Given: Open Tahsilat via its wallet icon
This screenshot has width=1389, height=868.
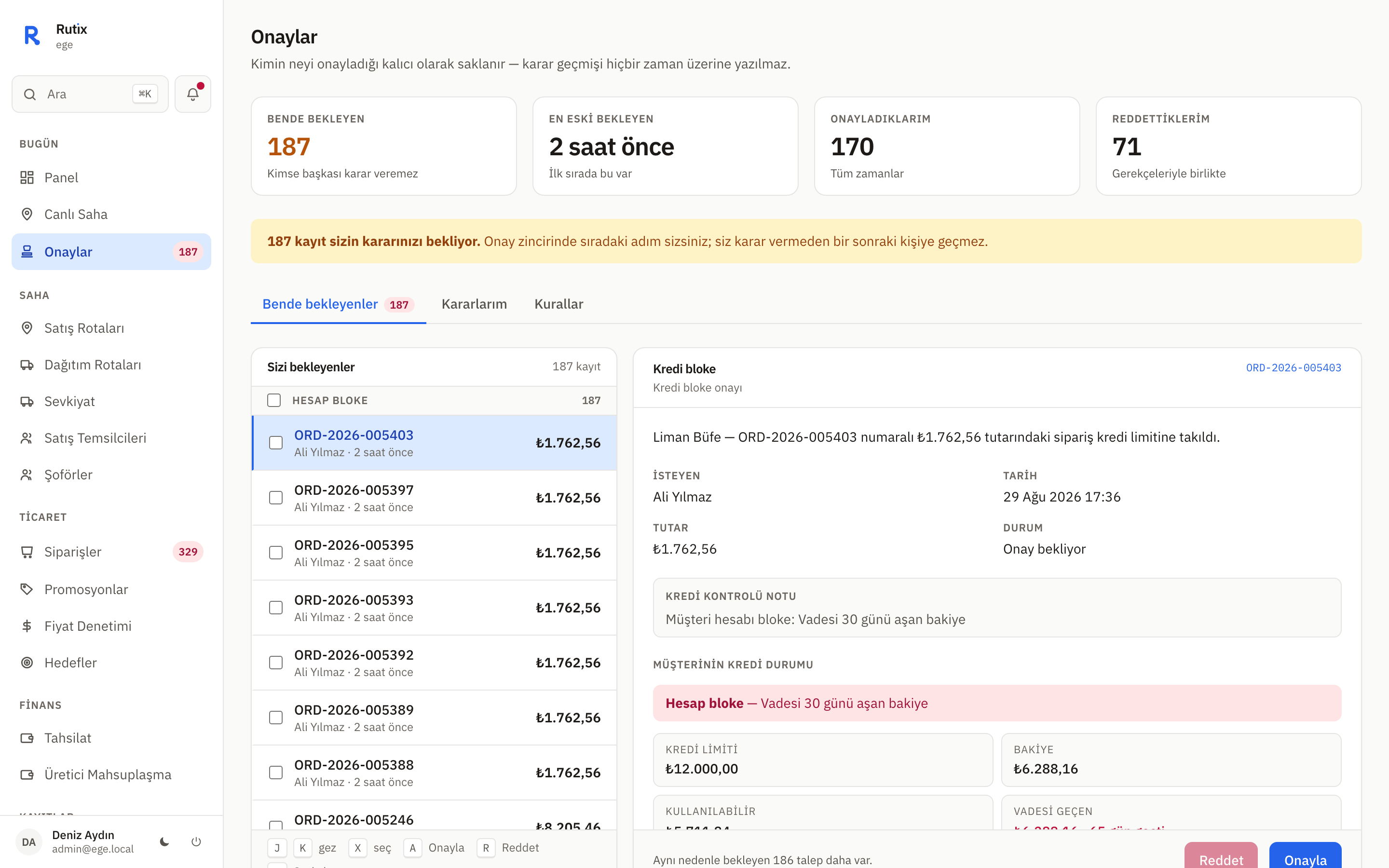Looking at the screenshot, I should [x=27, y=738].
